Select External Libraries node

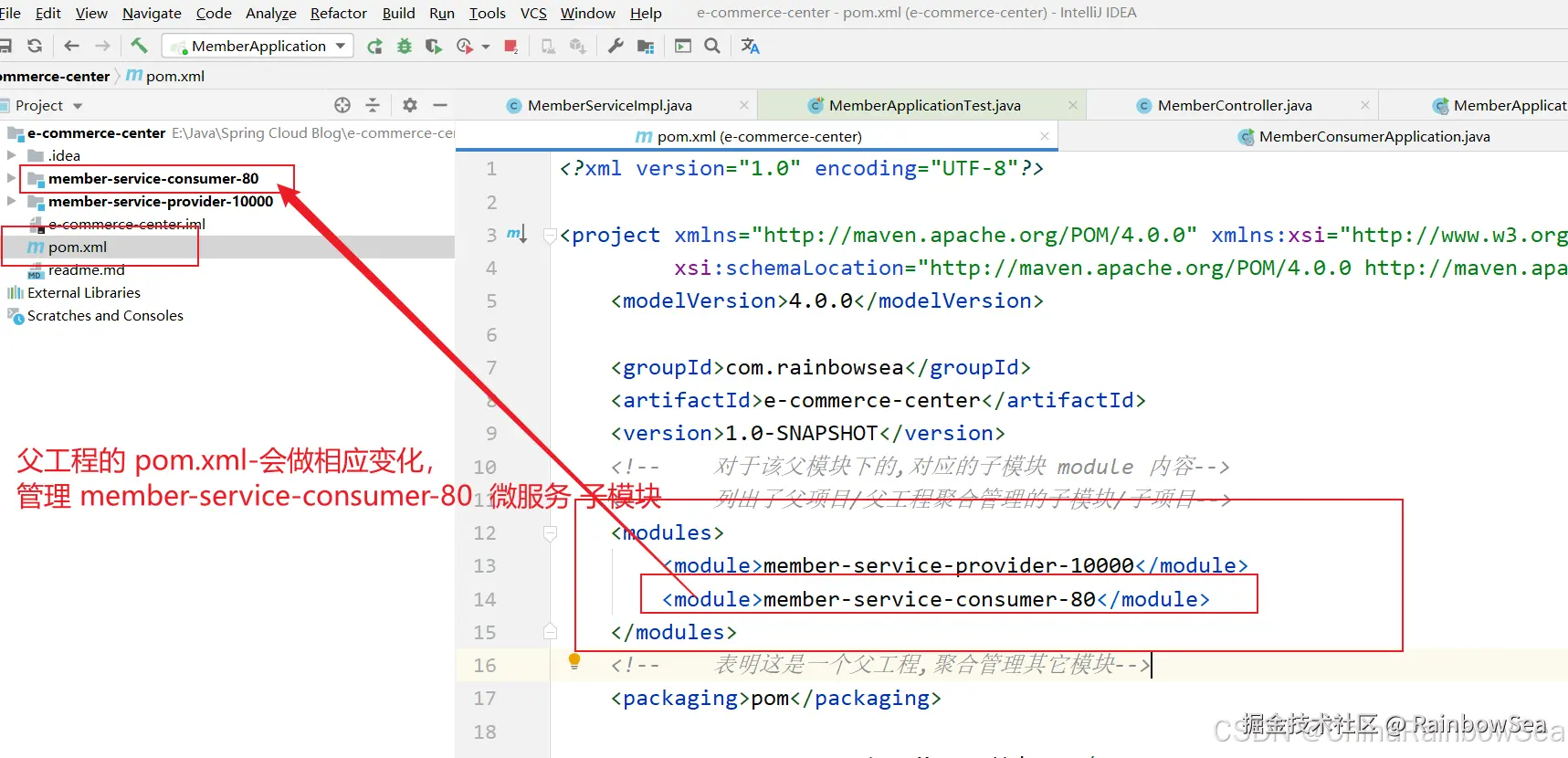tap(84, 292)
